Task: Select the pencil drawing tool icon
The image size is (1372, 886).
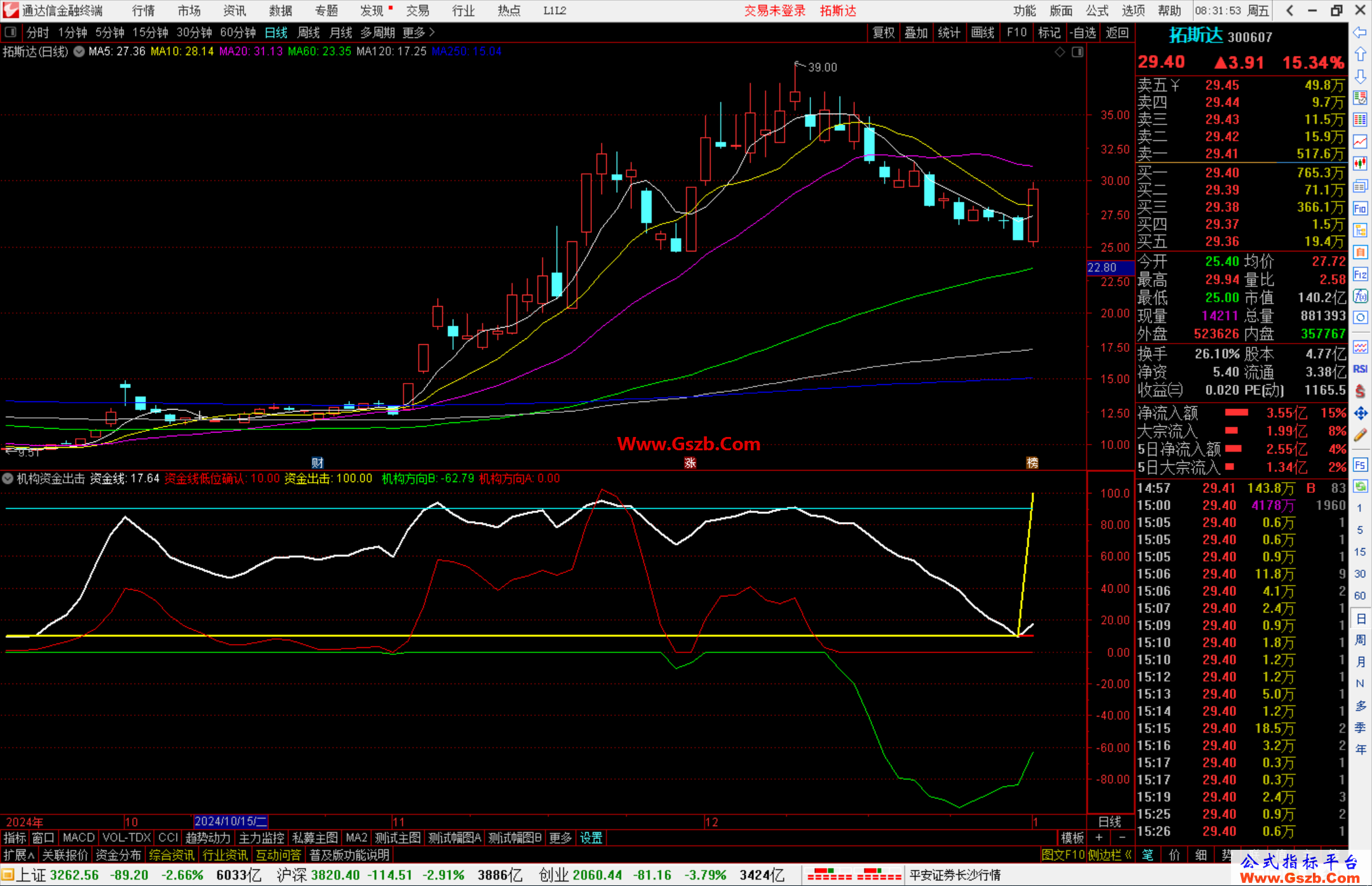Action: (1360, 435)
